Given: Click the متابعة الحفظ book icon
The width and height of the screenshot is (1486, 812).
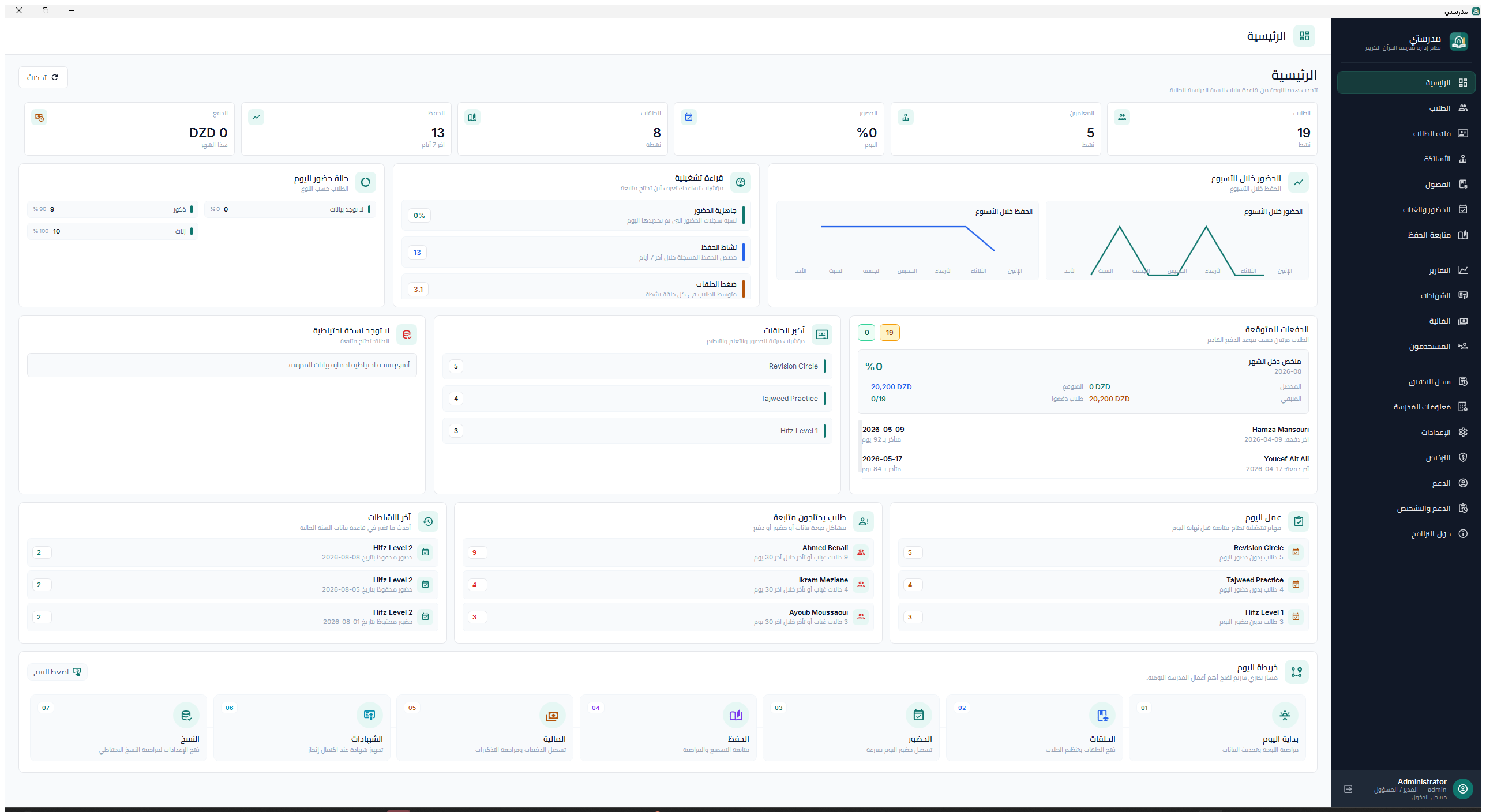Looking at the screenshot, I should (x=1463, y=235).
